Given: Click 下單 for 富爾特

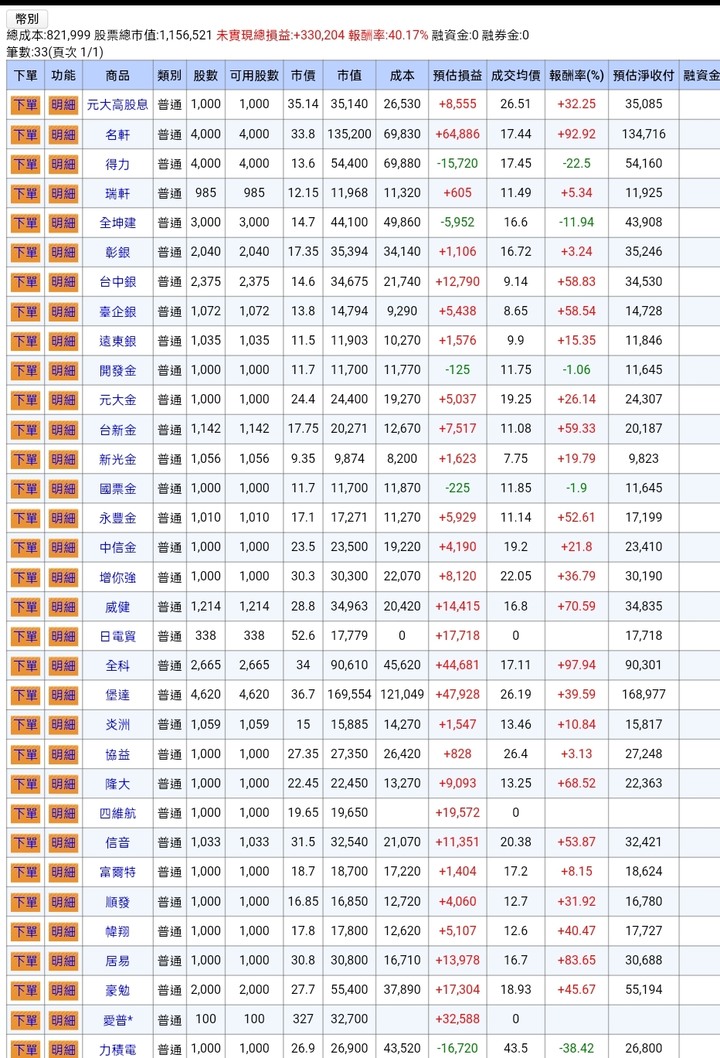Looking at the screenshot, I should [26, 872].
